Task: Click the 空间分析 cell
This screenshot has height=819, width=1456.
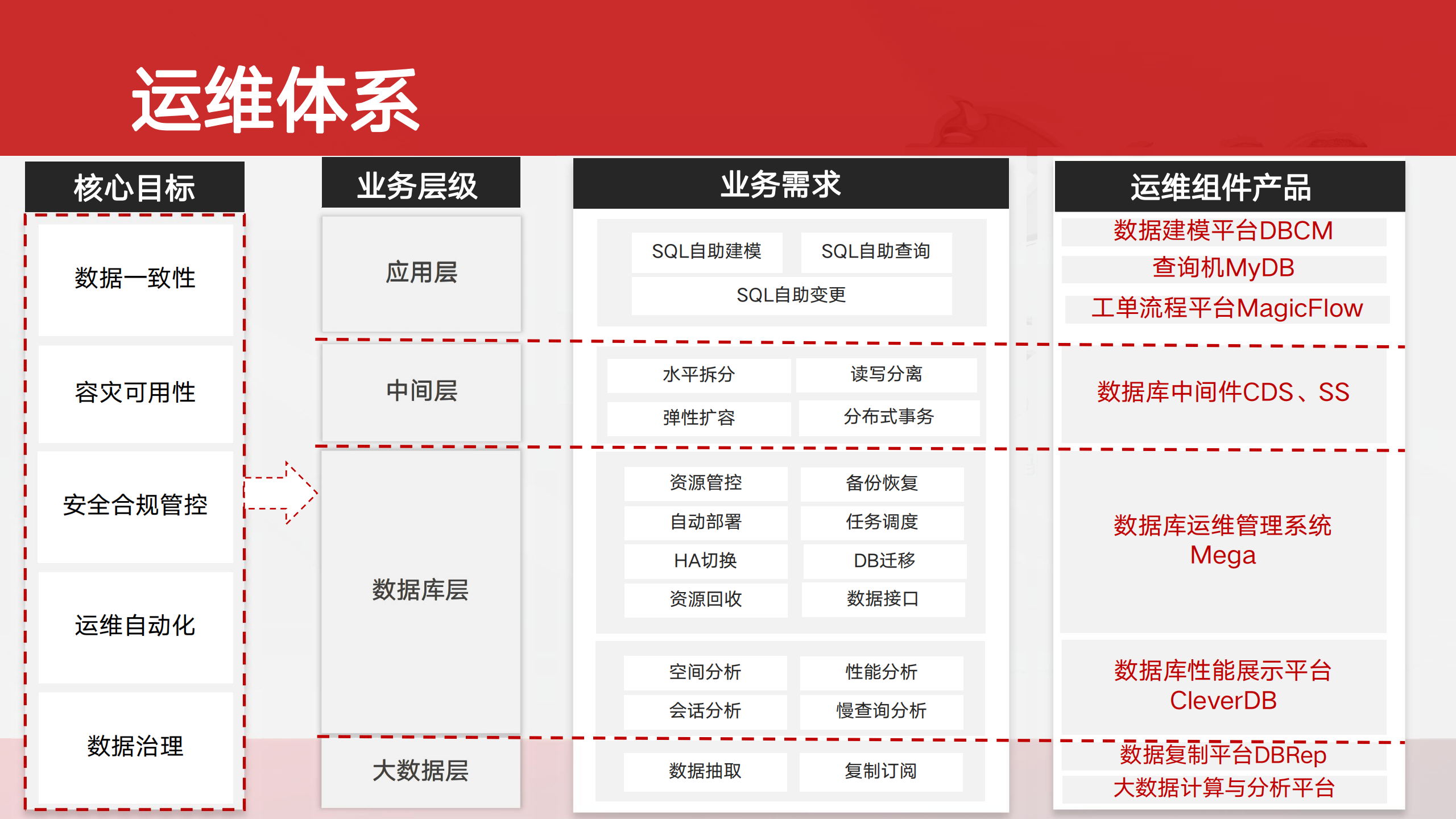Action: click(705, 673)
